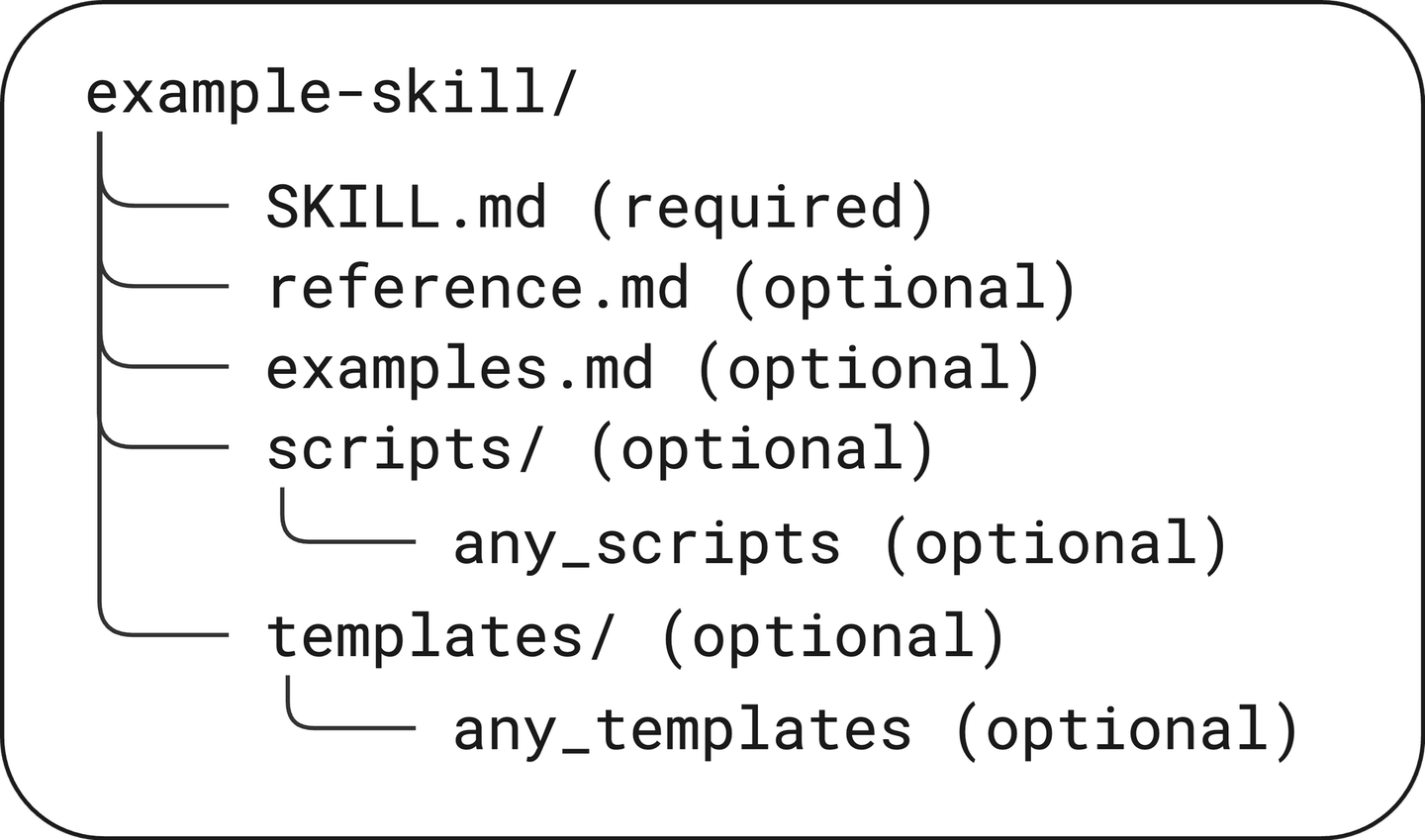Select the examples.md file entry
Image resolution: width=1425 pixels, height=840 pixels.
click(460, 368)
